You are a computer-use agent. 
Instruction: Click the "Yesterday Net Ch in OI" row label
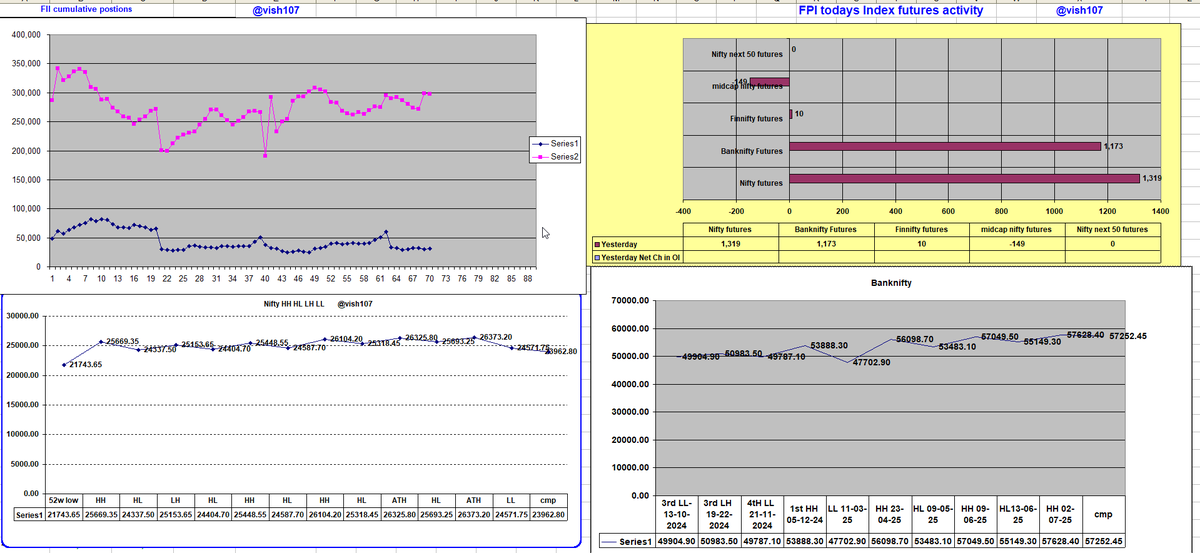[x=636, y=257]
